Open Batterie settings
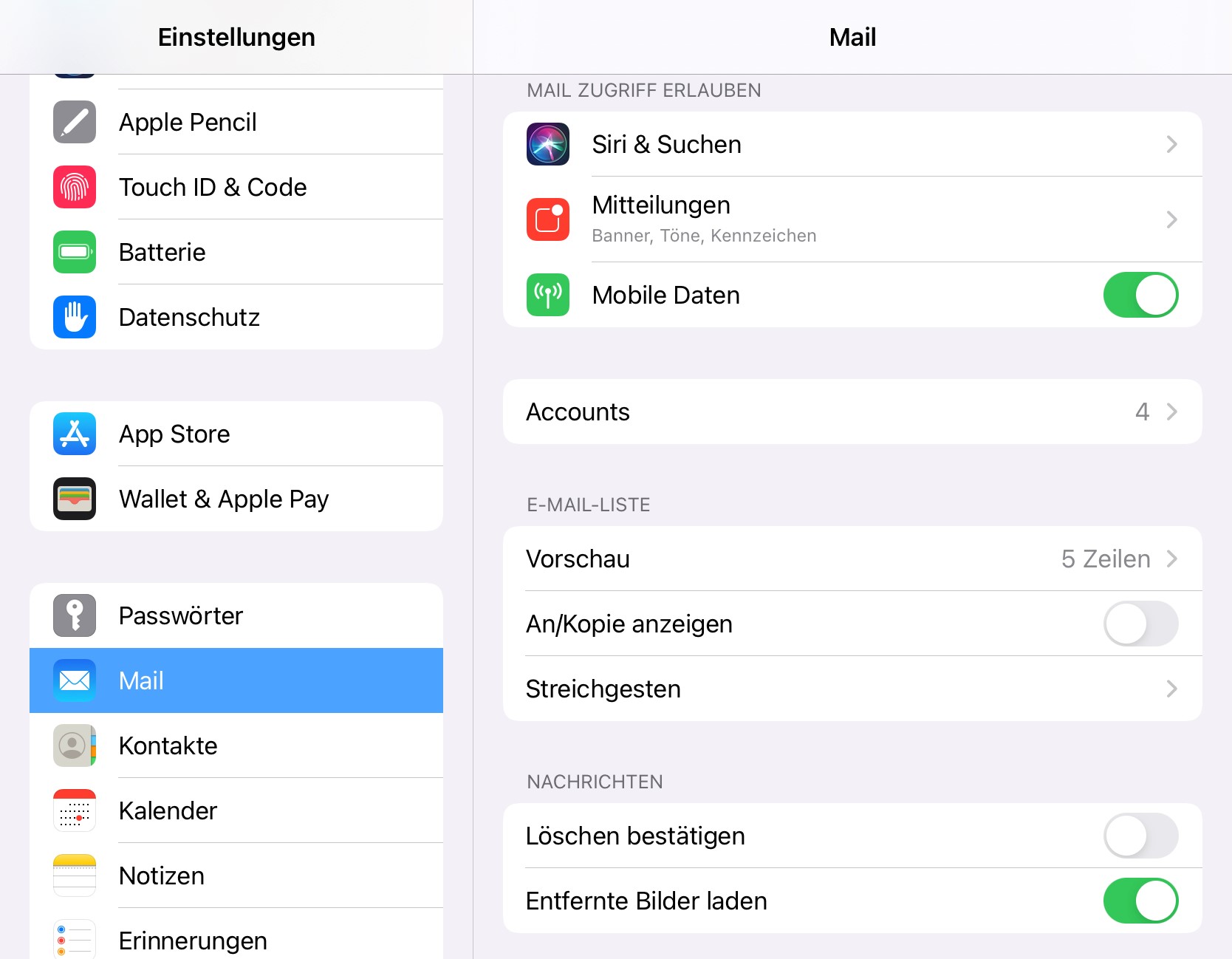 tap(236, 252)
